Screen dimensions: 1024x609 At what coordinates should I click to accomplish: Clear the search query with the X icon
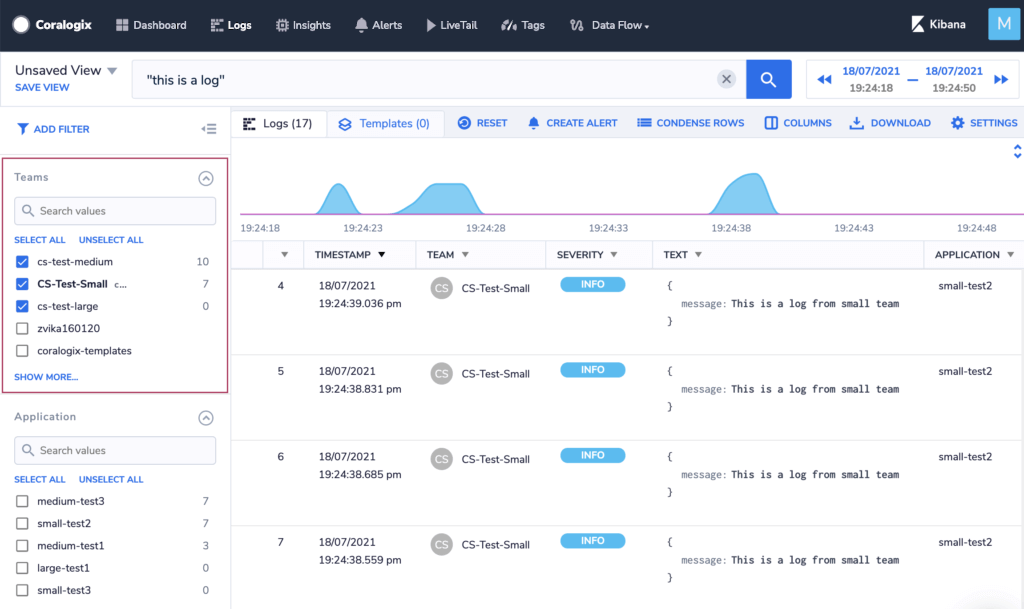726,79
